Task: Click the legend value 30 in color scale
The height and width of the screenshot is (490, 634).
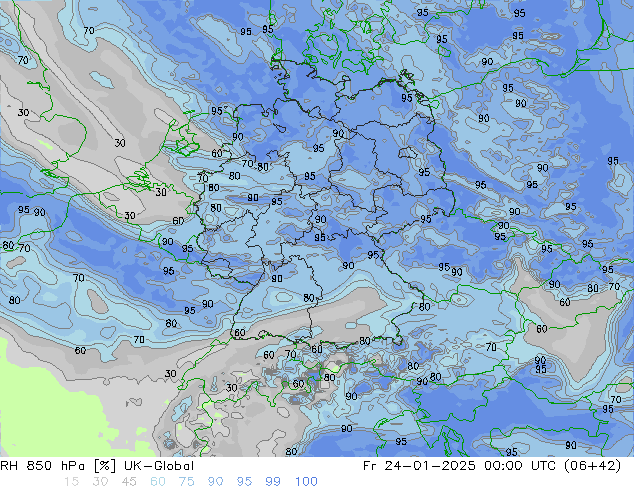Action: tap(100, 482)
